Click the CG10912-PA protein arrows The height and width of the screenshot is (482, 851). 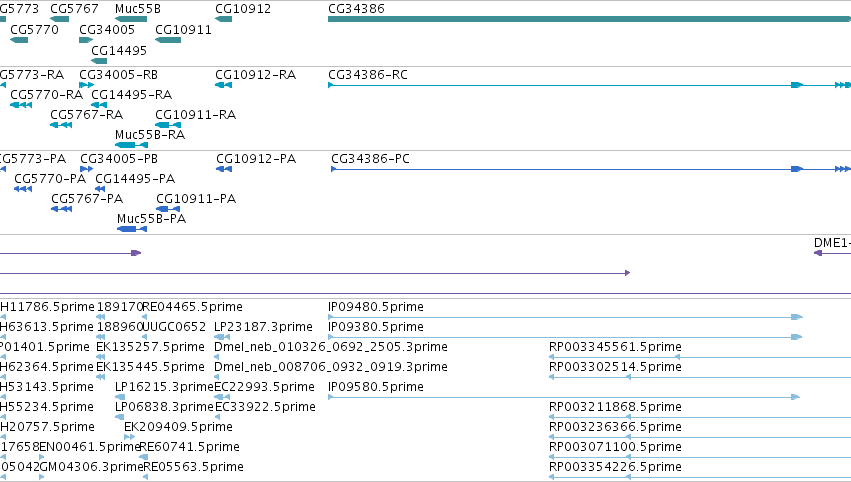[x=224, y=169]
